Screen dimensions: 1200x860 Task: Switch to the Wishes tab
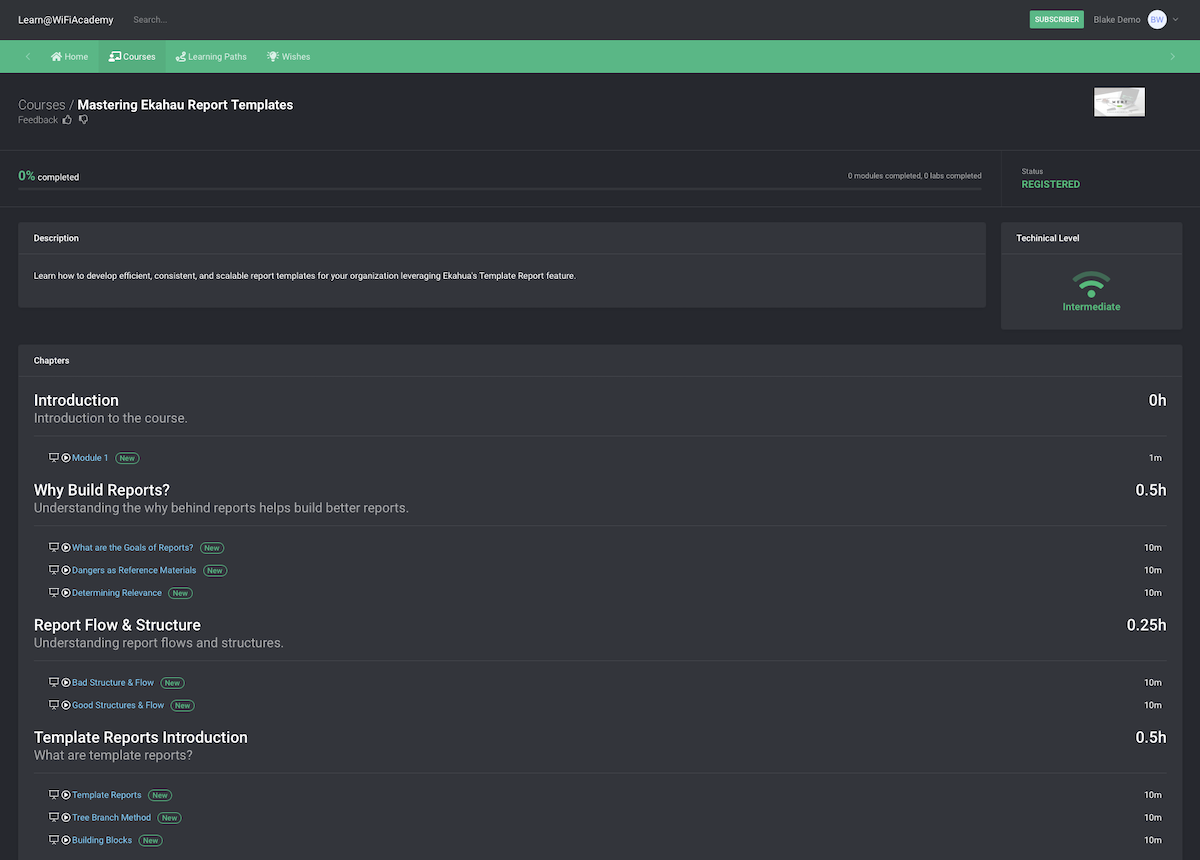click(x=288, y=57)
